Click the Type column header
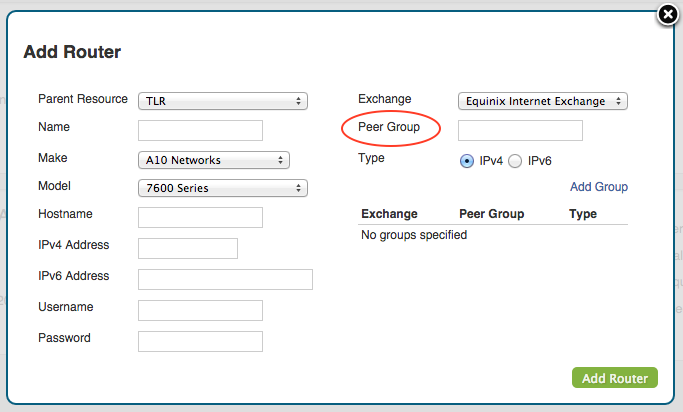This screenshot has width=683, height=412. [x=582, y=214]
